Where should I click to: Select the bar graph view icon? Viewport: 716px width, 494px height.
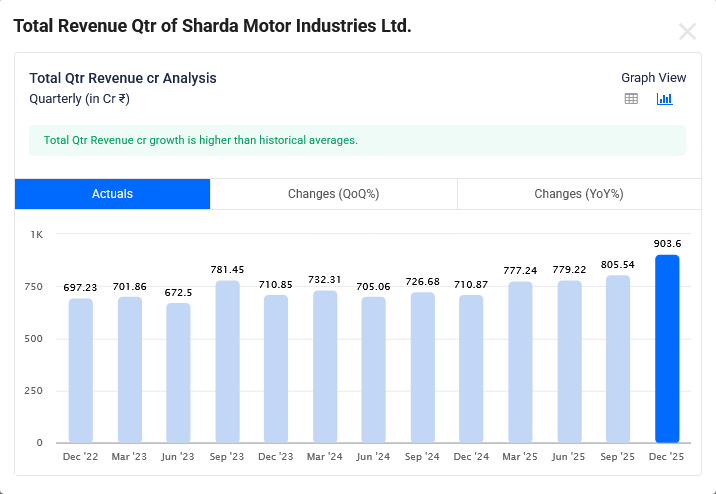click(x=664, y=99)
